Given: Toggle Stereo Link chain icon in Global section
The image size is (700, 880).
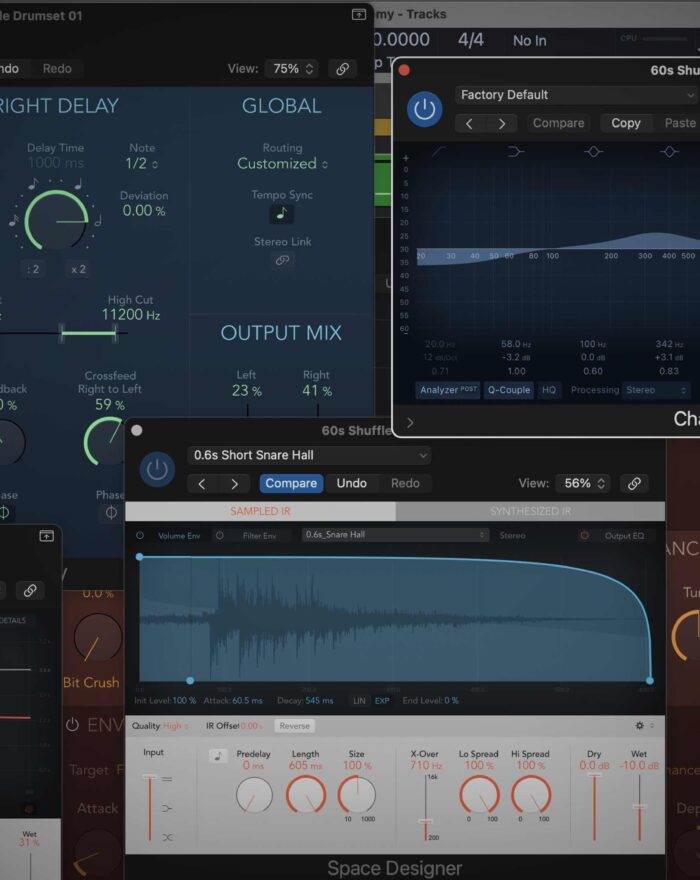Looking at the screenshot, I should point(282,260).
